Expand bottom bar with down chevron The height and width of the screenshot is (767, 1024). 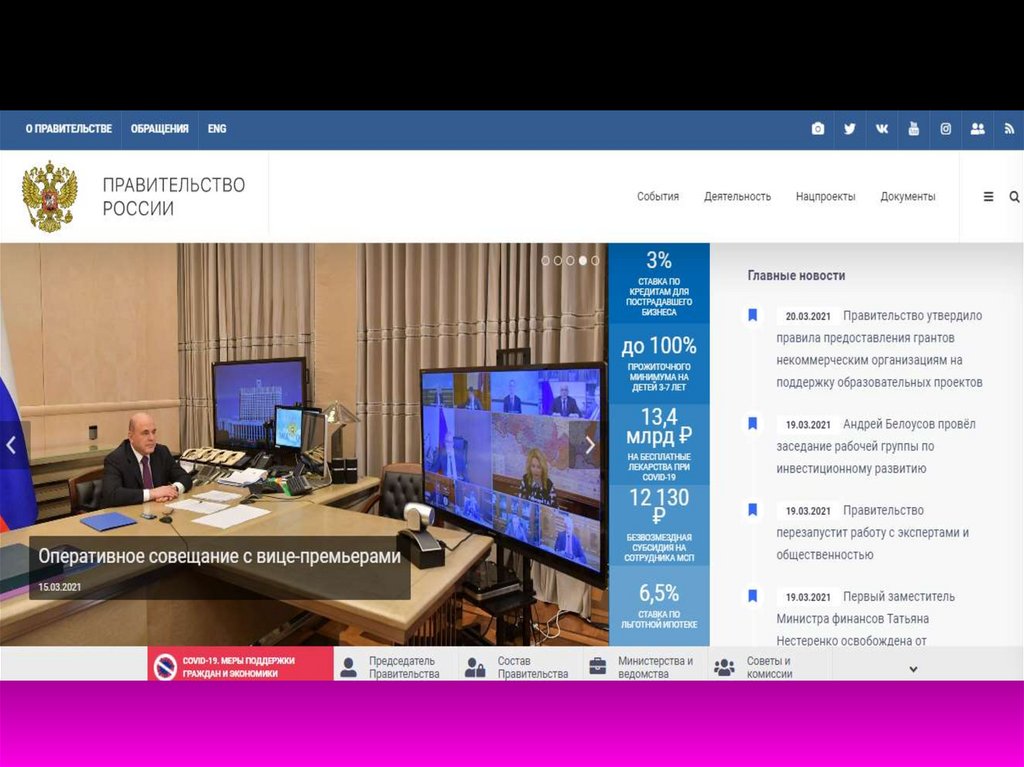click(x=913, y=669)
